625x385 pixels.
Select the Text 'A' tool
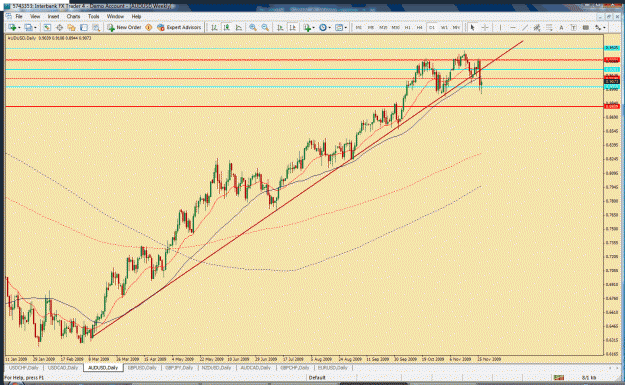click(561, 28)
